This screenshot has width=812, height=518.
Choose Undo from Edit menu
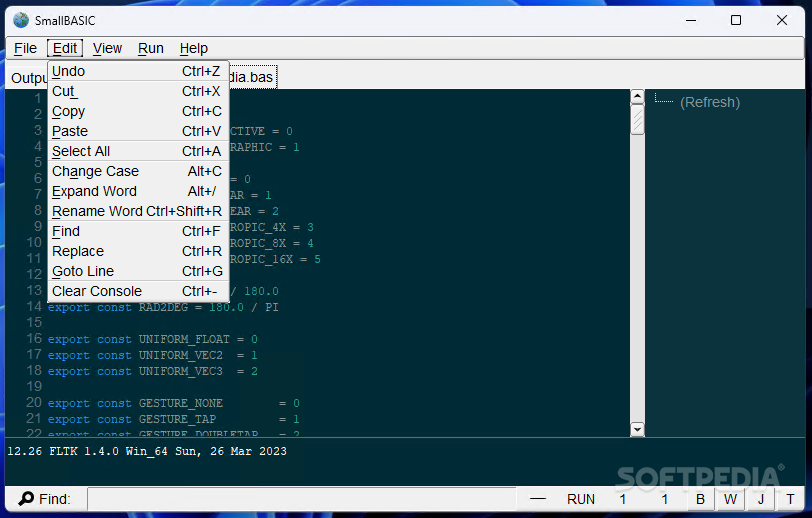tap(138, 71)
